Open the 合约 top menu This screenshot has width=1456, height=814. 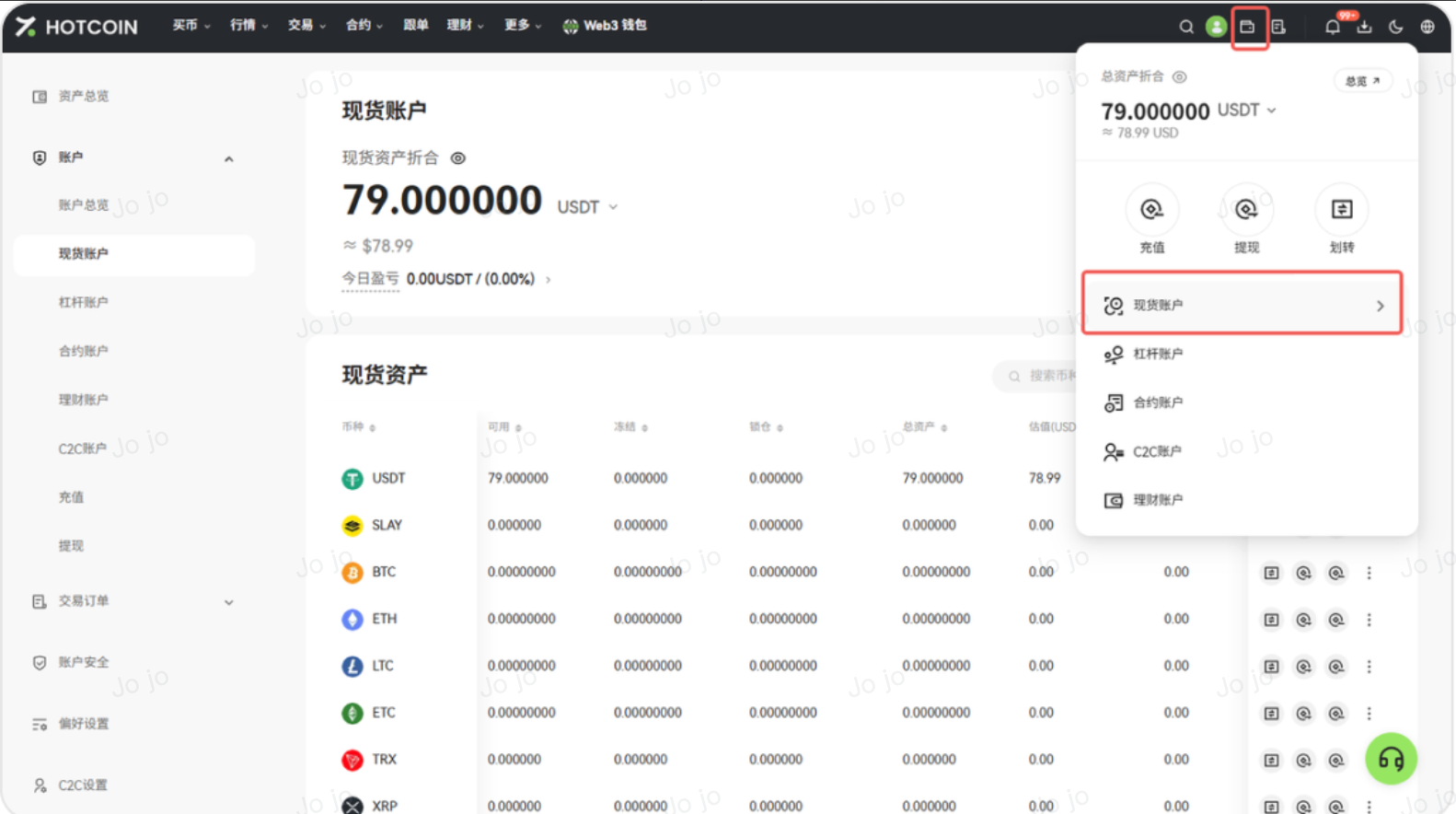(x=364, y=26)
